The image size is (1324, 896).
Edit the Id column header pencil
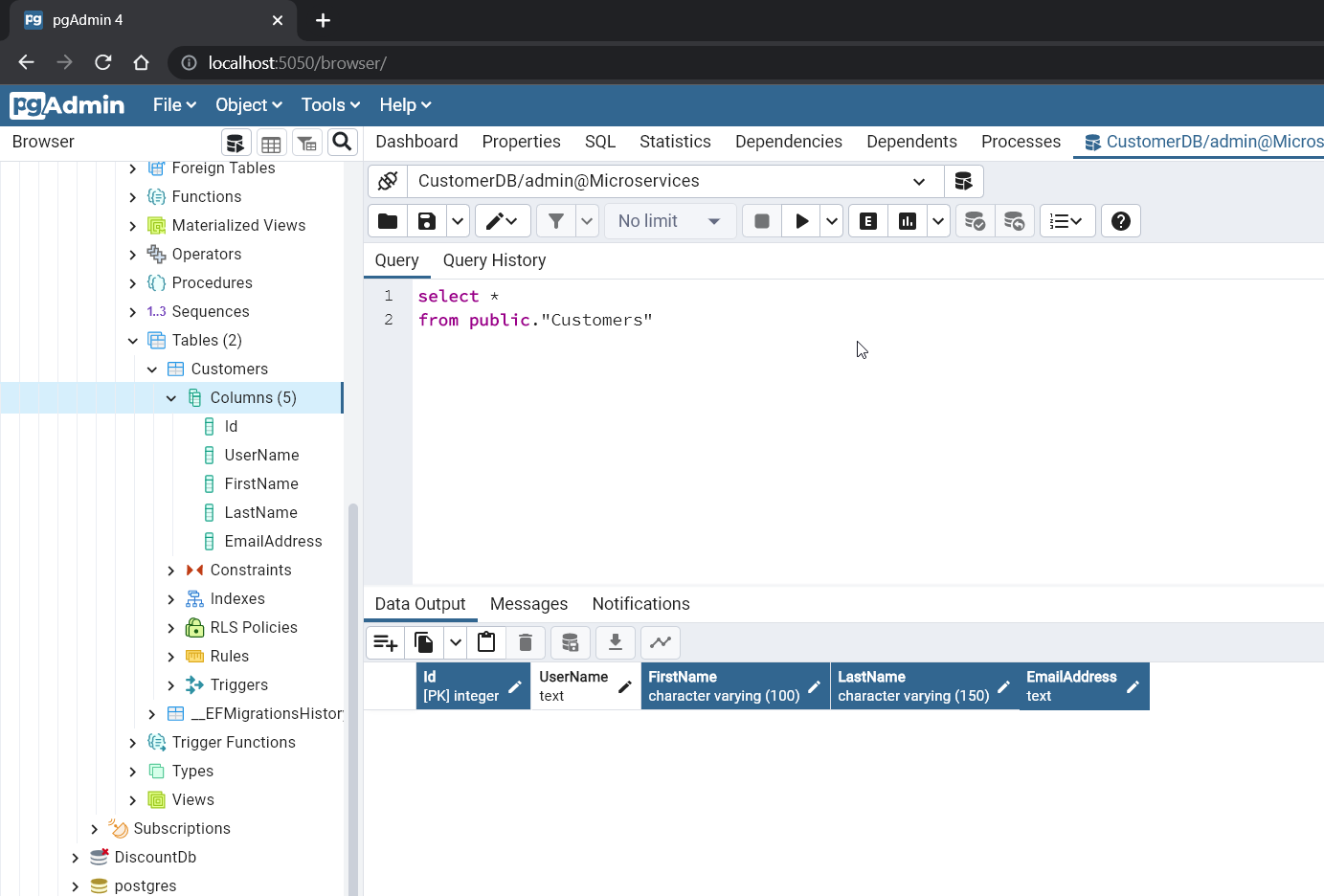tap(514, 686)
